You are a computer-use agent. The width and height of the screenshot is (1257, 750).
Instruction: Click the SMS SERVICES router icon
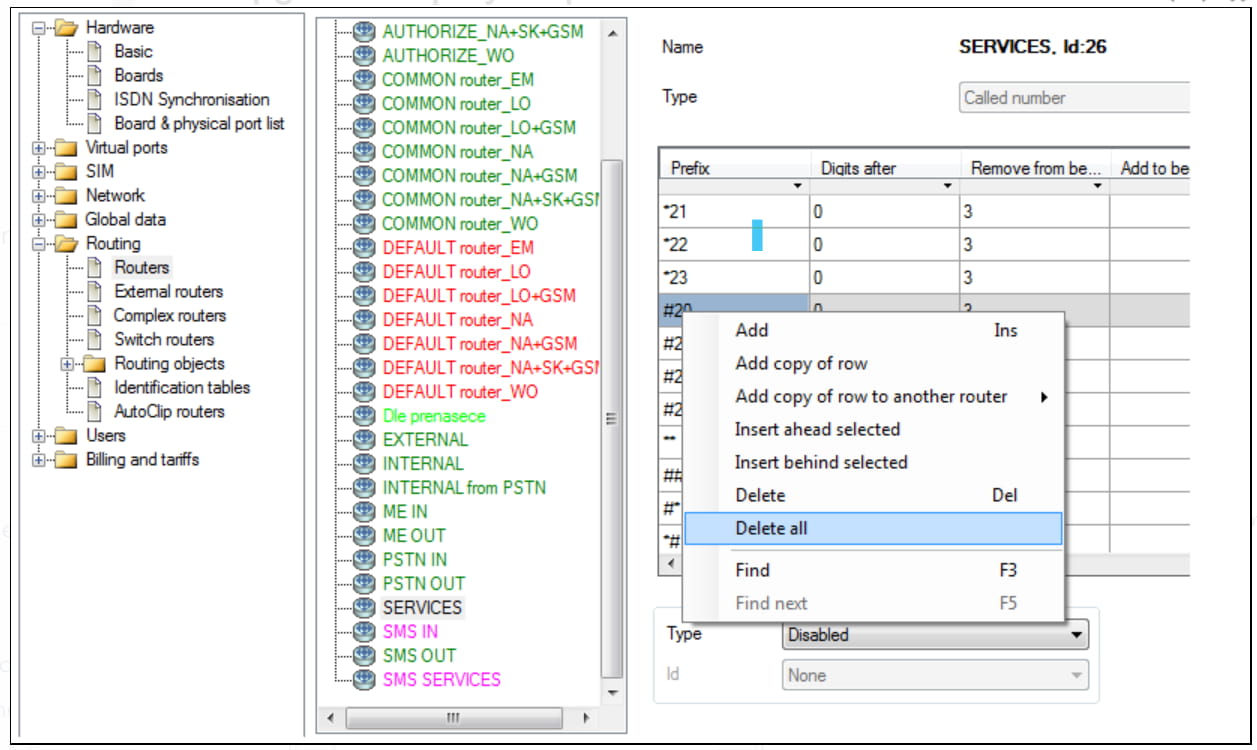(x=365, y=680)
